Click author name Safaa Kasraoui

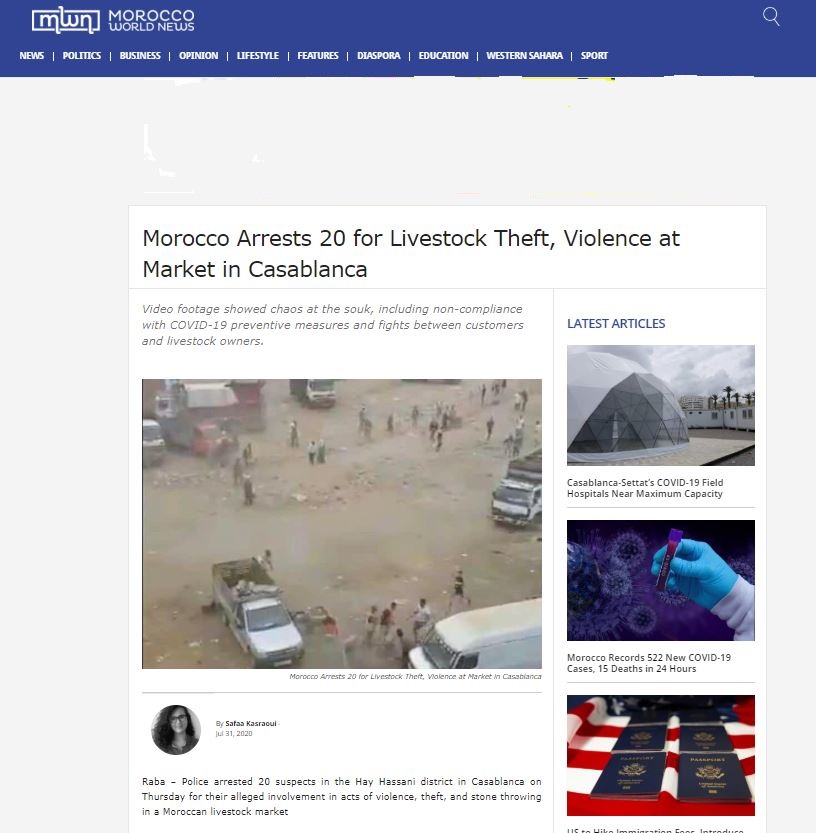coord(251,724)
